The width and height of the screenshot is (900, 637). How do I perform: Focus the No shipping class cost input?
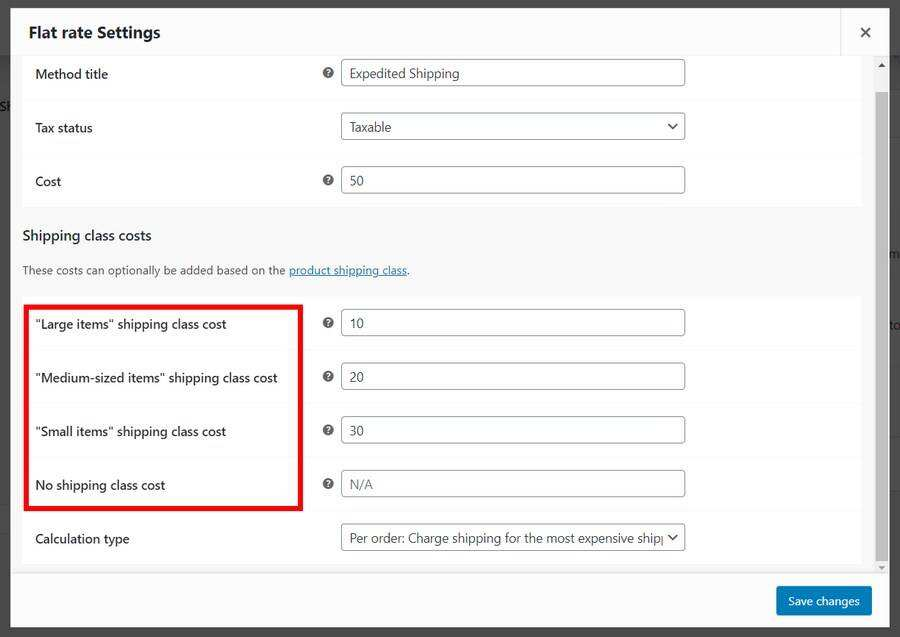tap(513, 484)
